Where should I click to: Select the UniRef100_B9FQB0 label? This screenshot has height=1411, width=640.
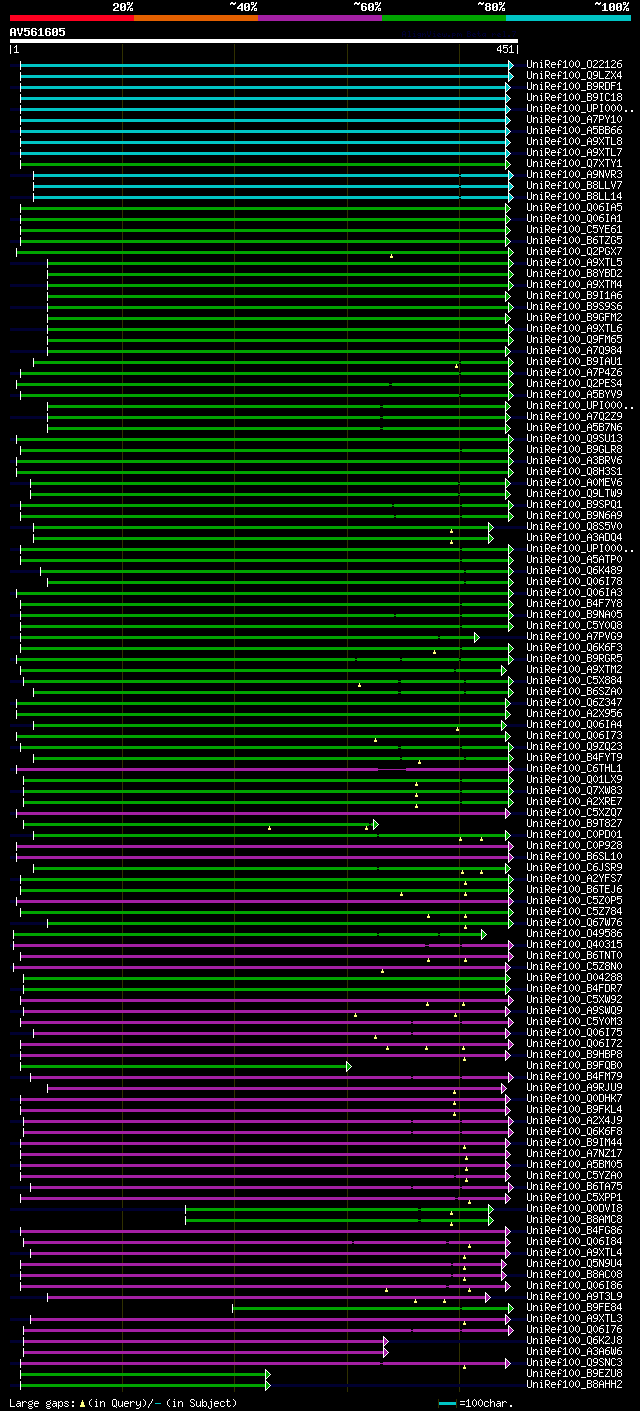click(574, 1065)
